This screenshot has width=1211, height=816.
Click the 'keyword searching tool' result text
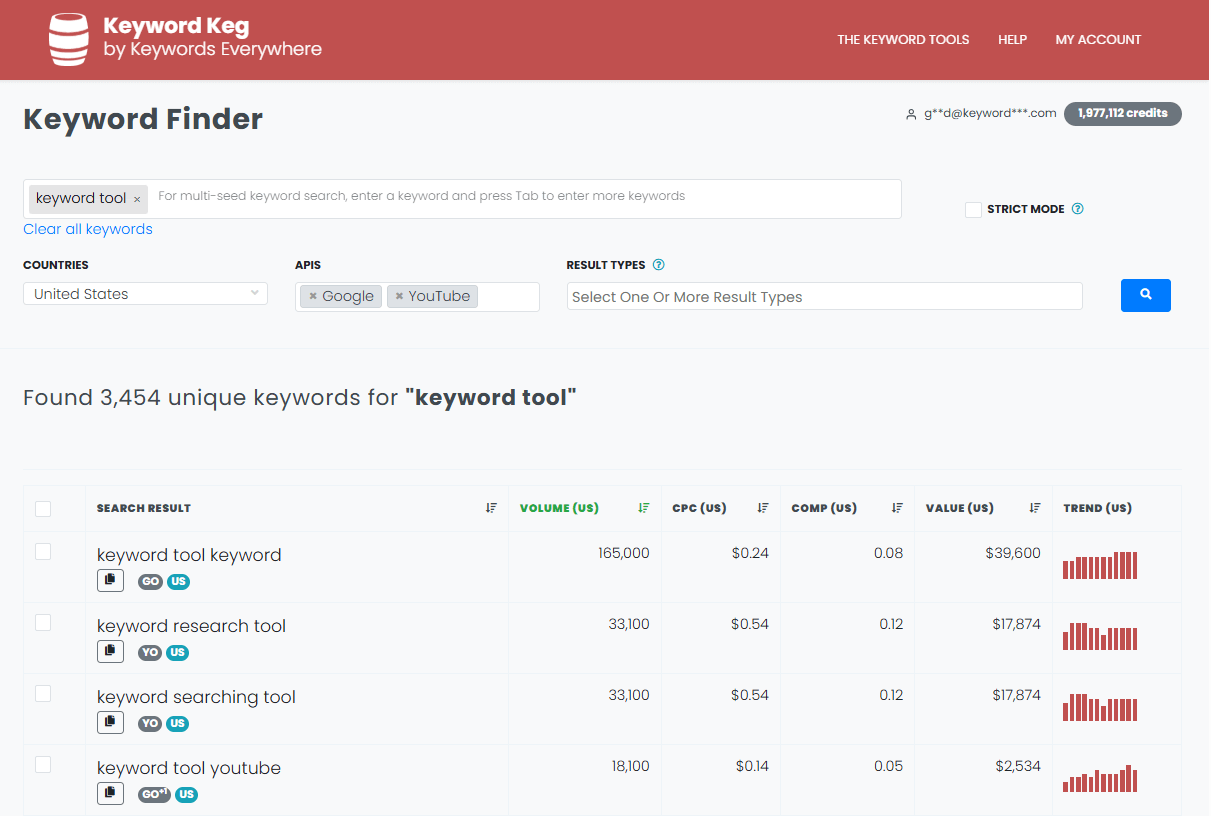click(x=196, y=697)
